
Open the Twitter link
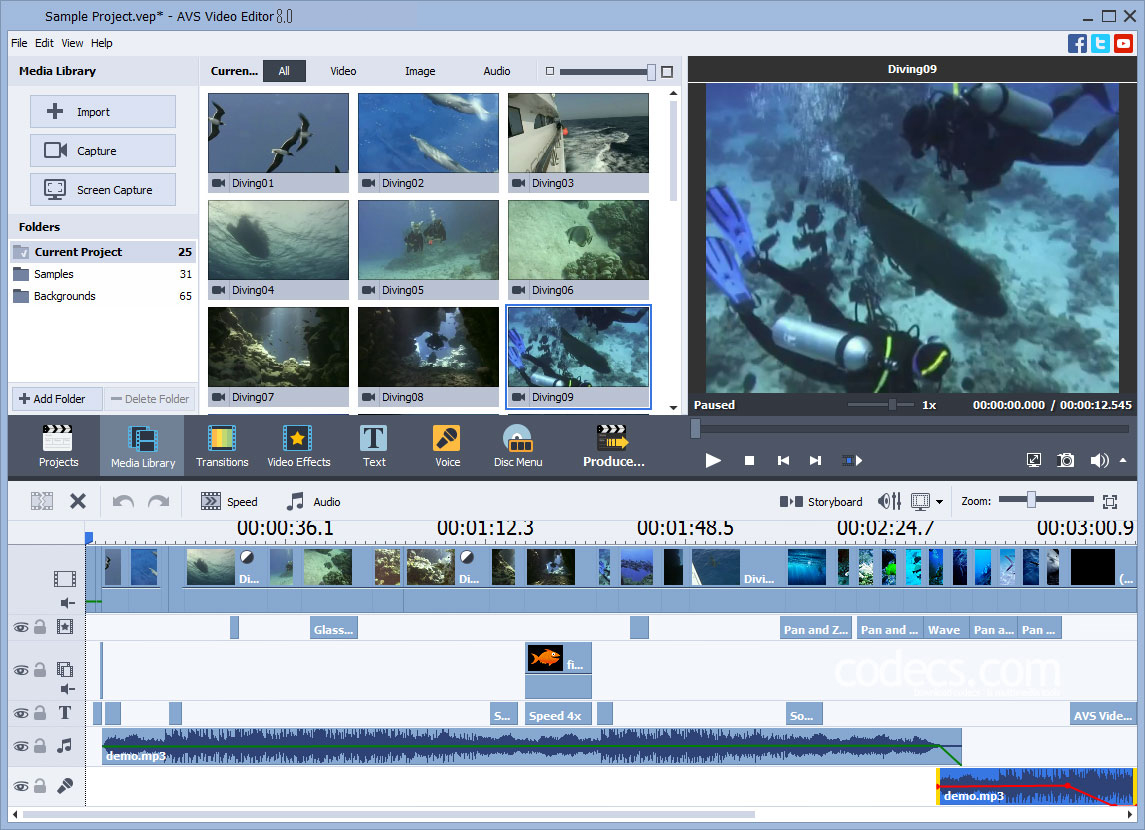[1100, 43]
